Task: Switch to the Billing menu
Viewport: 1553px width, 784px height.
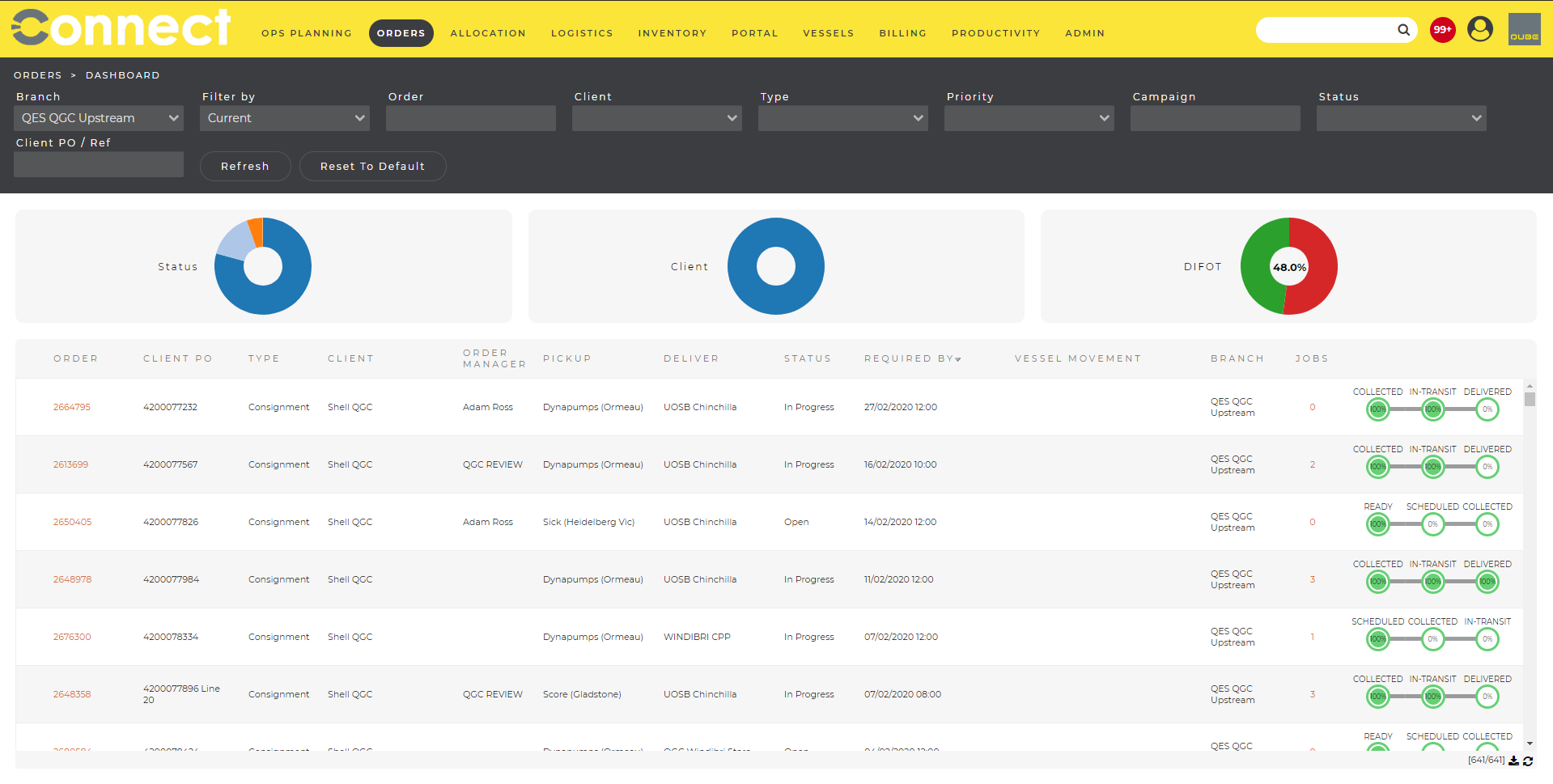Action: pos(902,33)
